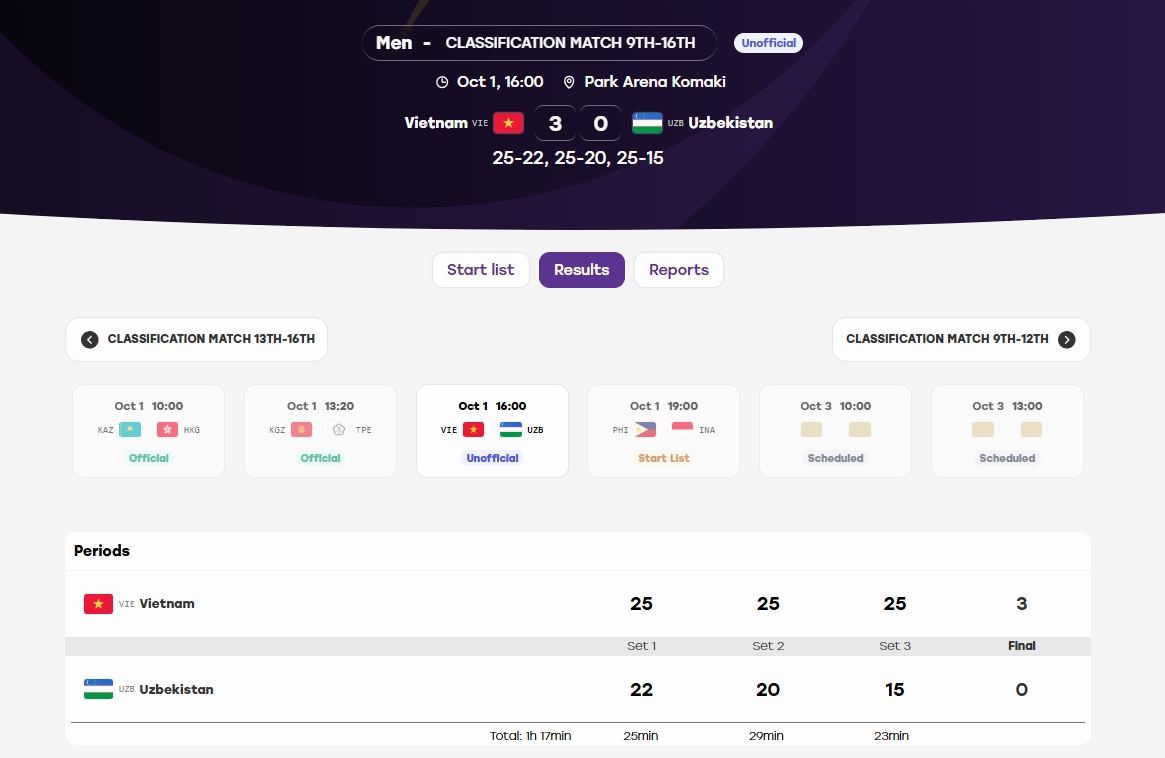Click Uzbekistan's Set 1 score 22

tap(641, 690)
